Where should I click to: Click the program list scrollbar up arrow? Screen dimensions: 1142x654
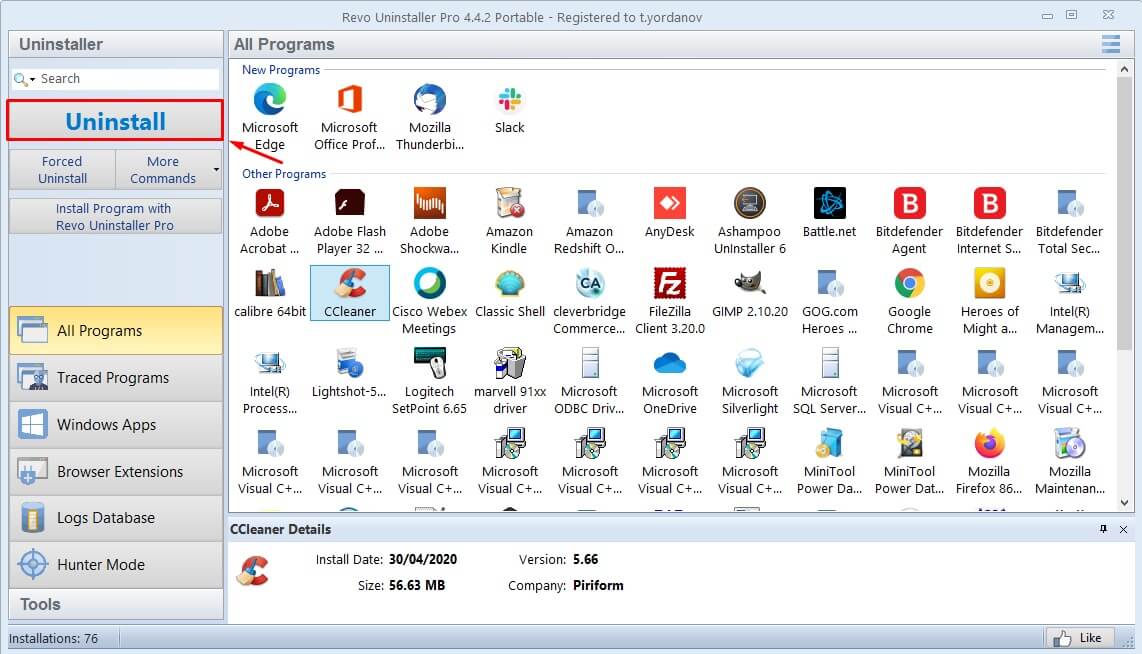1125,69
